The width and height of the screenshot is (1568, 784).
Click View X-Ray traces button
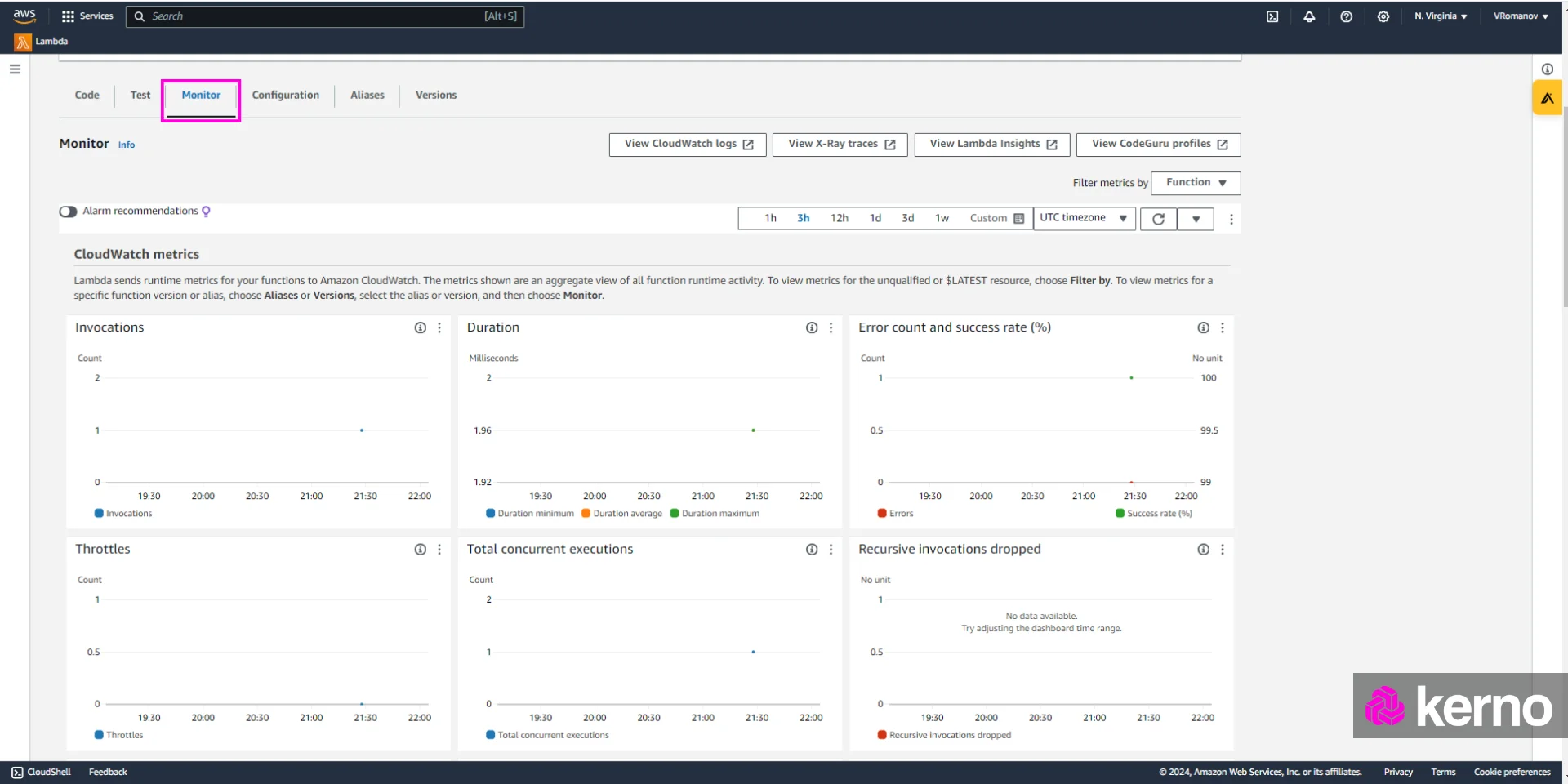click(x=840, y=145)
